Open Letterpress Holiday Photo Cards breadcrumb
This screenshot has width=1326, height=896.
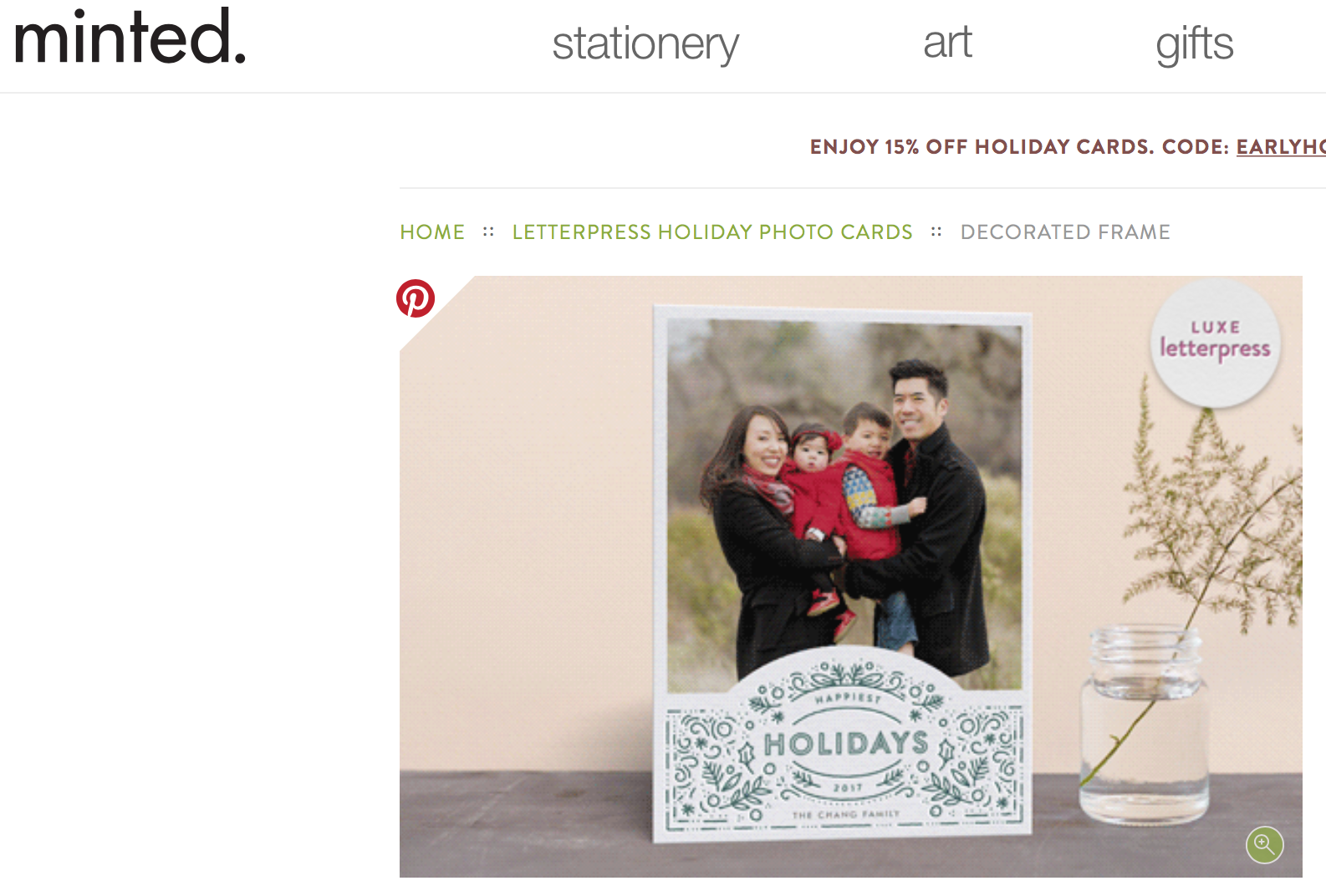(x=712, y=232)
